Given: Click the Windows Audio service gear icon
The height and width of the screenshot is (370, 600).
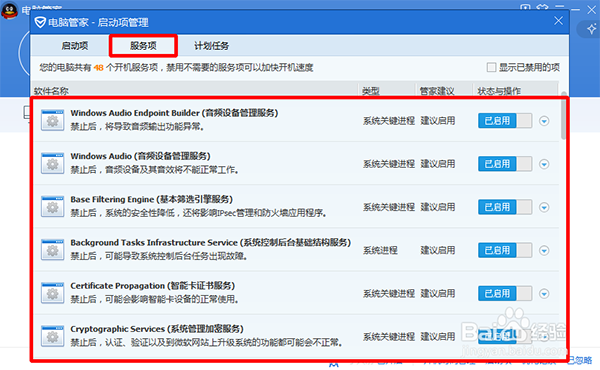Looking at the screenshot, I should coord(52,163).
